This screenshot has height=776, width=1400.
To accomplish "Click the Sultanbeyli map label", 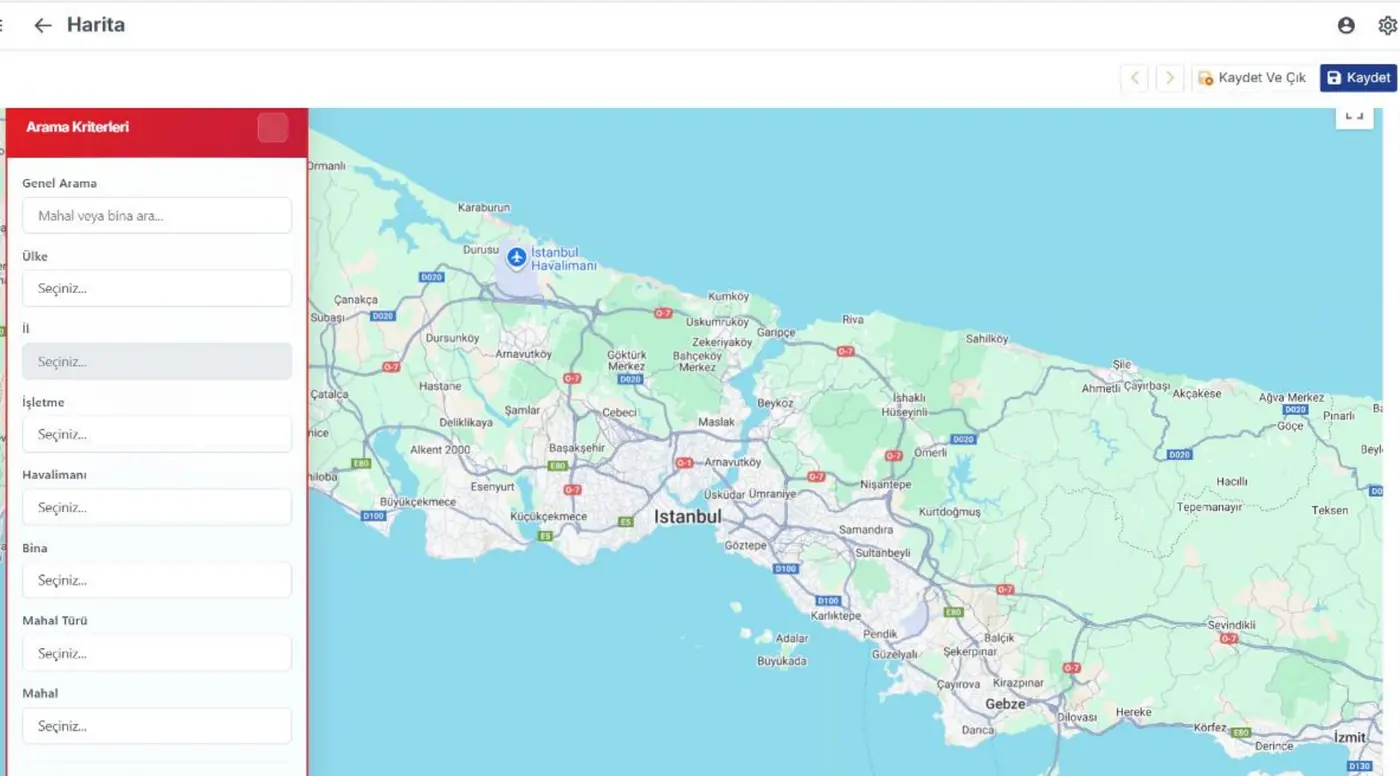I will tap(883, 552).
